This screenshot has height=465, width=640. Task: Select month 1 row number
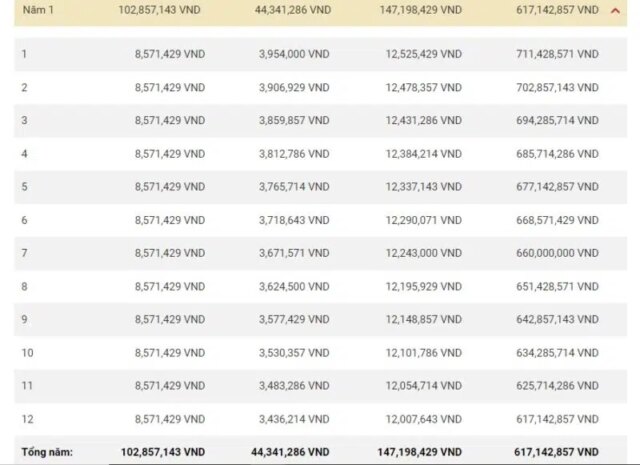click(25, 54)
